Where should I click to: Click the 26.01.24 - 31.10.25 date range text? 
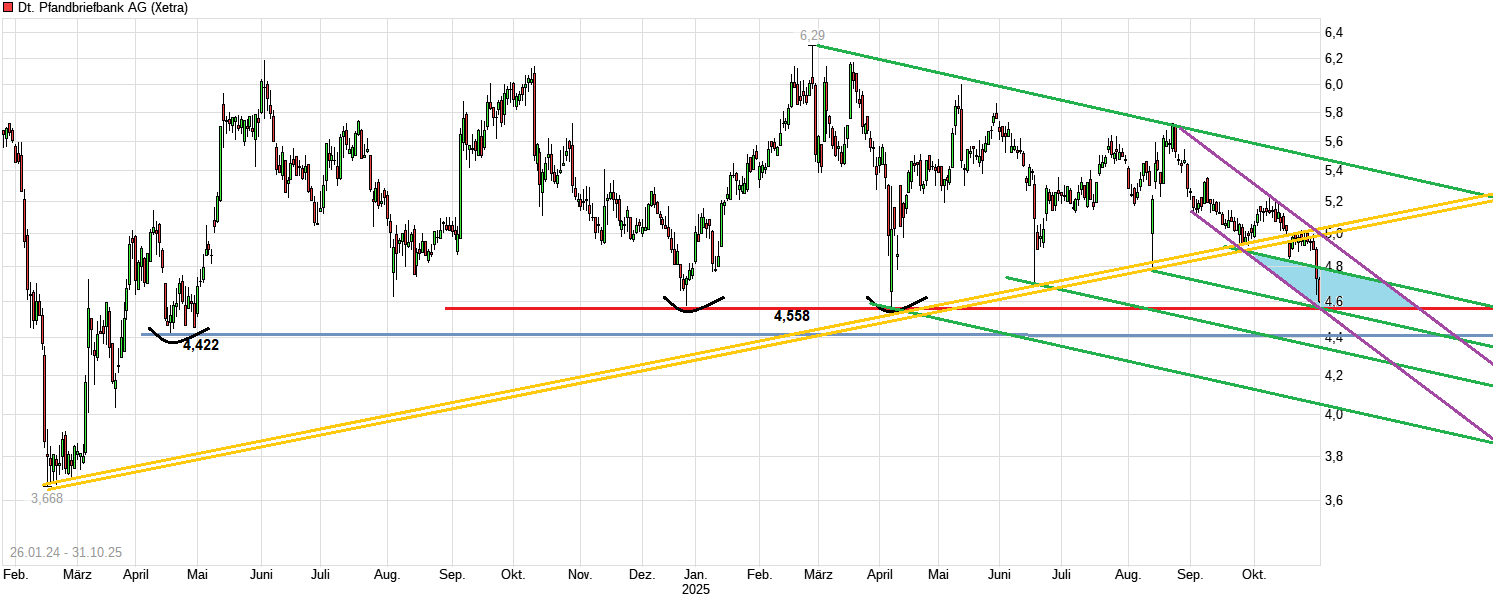[x=66, y=549]
